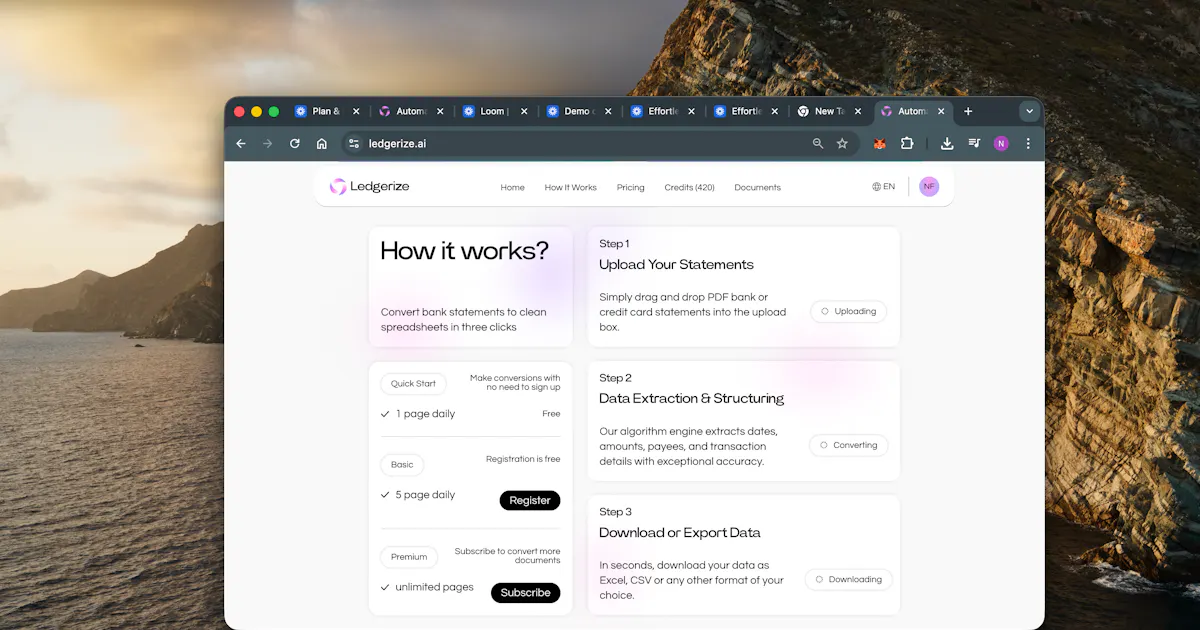Click the "Step 3" label
Viewport: 1200px width, 630px height.
pyautogui.click(x=615, y=512)
